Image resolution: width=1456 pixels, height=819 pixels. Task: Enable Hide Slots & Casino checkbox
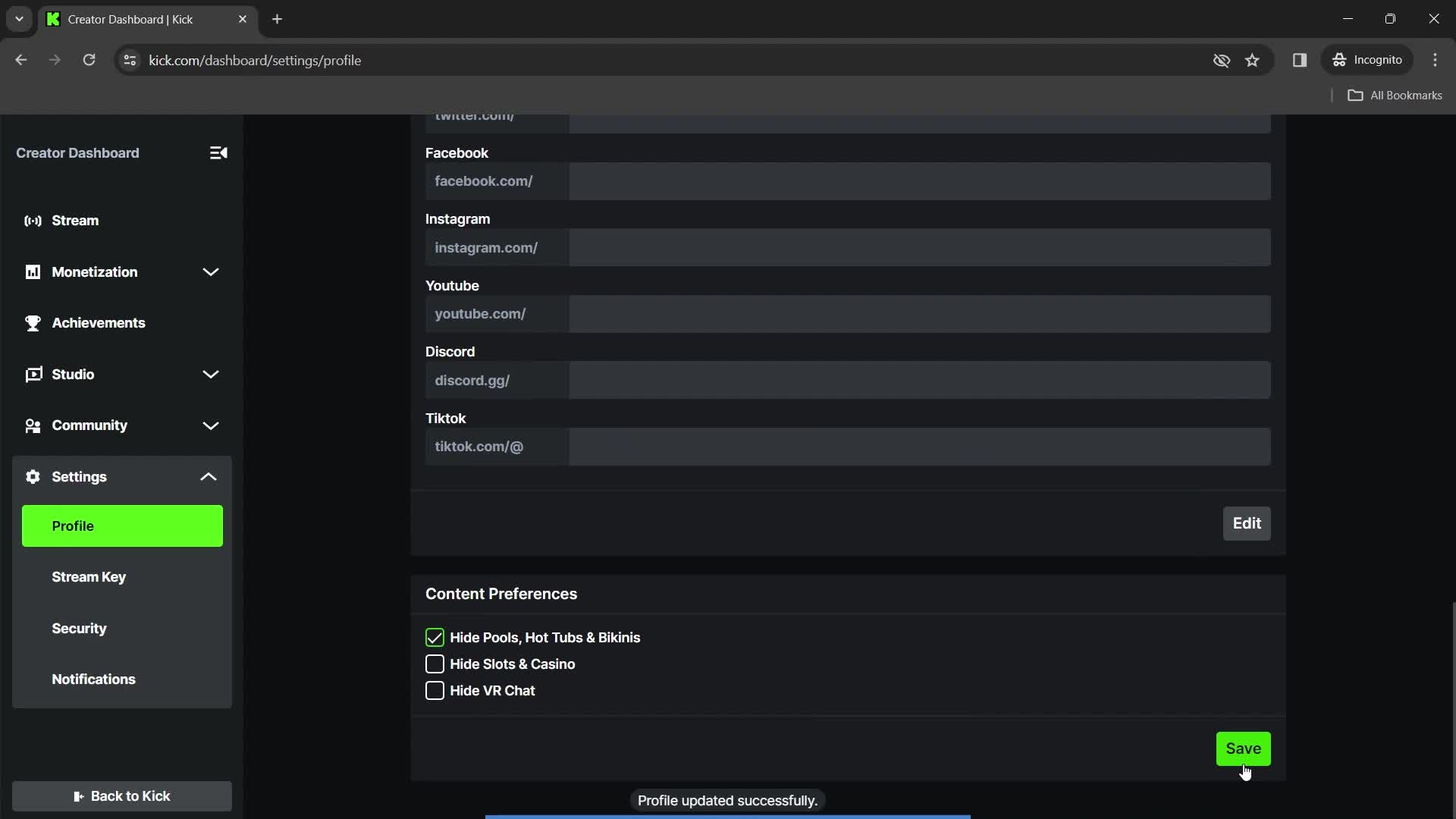435,664
